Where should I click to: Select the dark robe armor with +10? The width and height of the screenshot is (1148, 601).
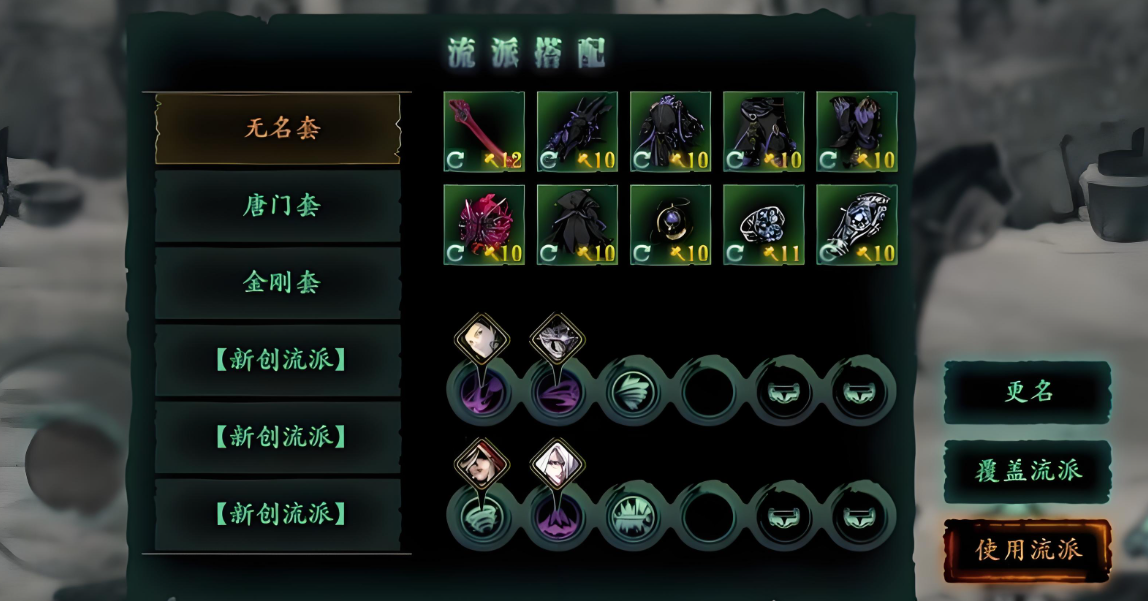tap(670, 132)
